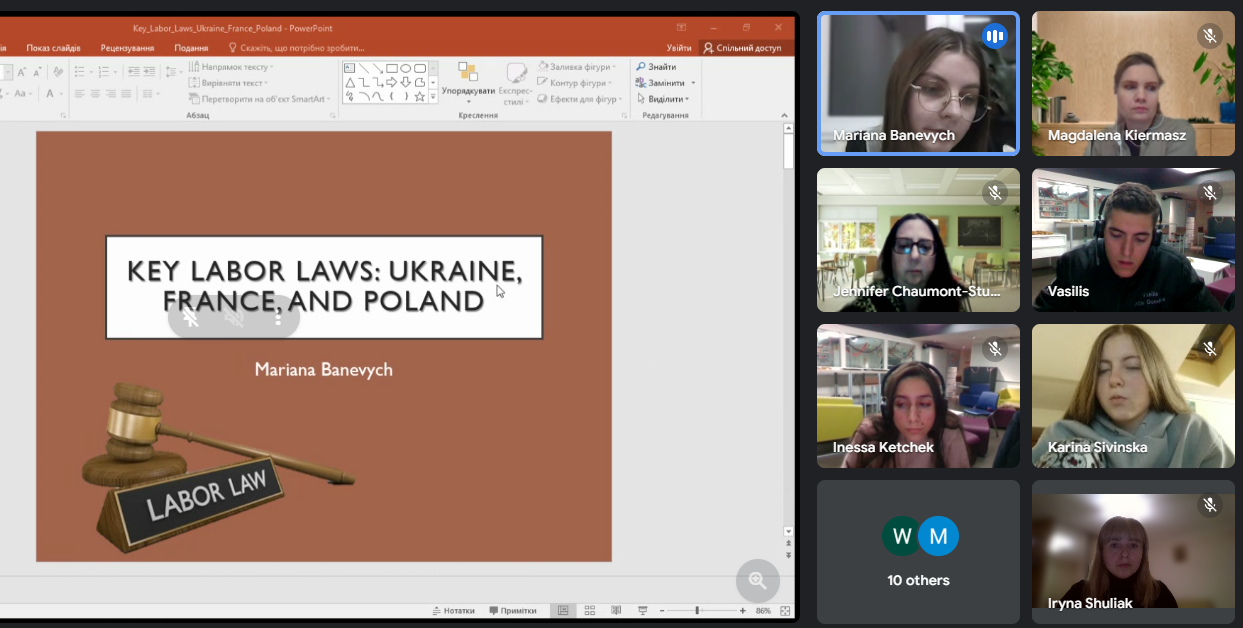This screenshot has width=1243, height=628.
Task: Toggle first mute icon on slide overlay
Action: [190, 317]
